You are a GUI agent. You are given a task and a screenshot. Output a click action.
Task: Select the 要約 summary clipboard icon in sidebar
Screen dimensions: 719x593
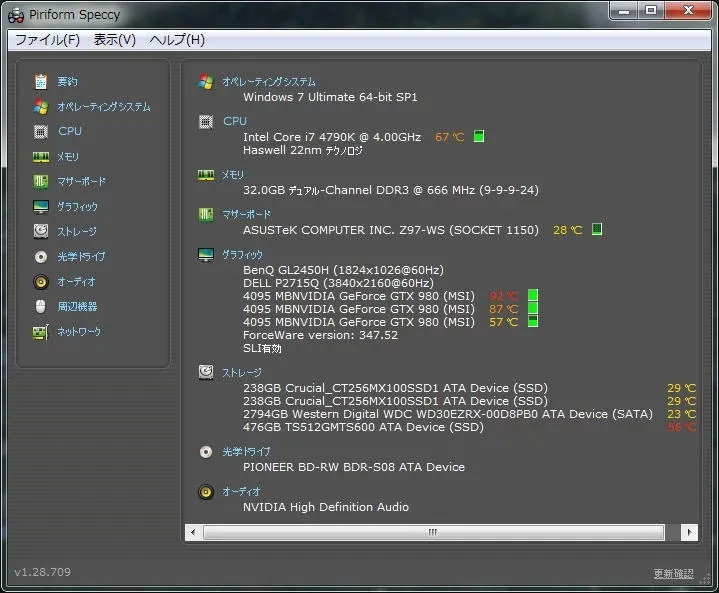41,82
